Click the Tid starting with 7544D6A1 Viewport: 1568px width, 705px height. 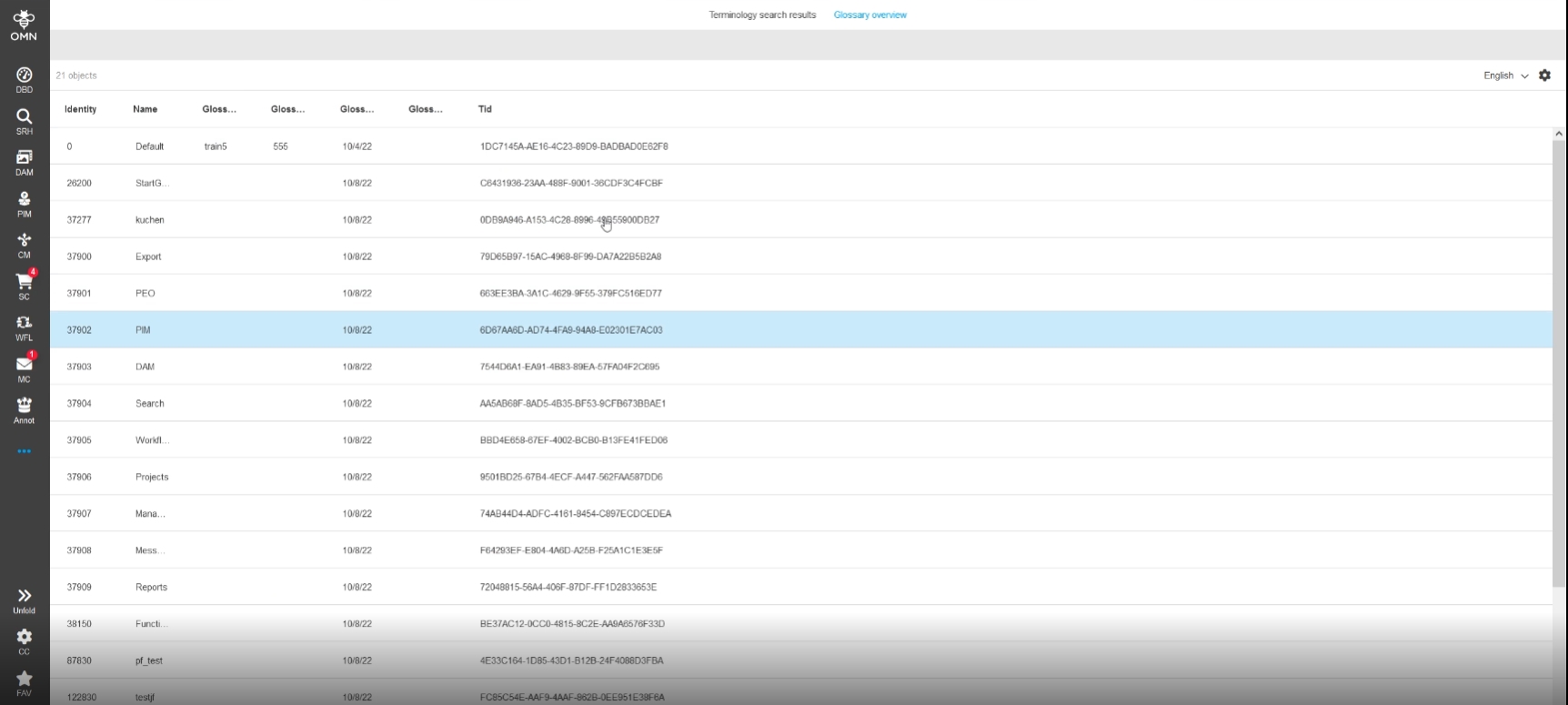(569, 367)
